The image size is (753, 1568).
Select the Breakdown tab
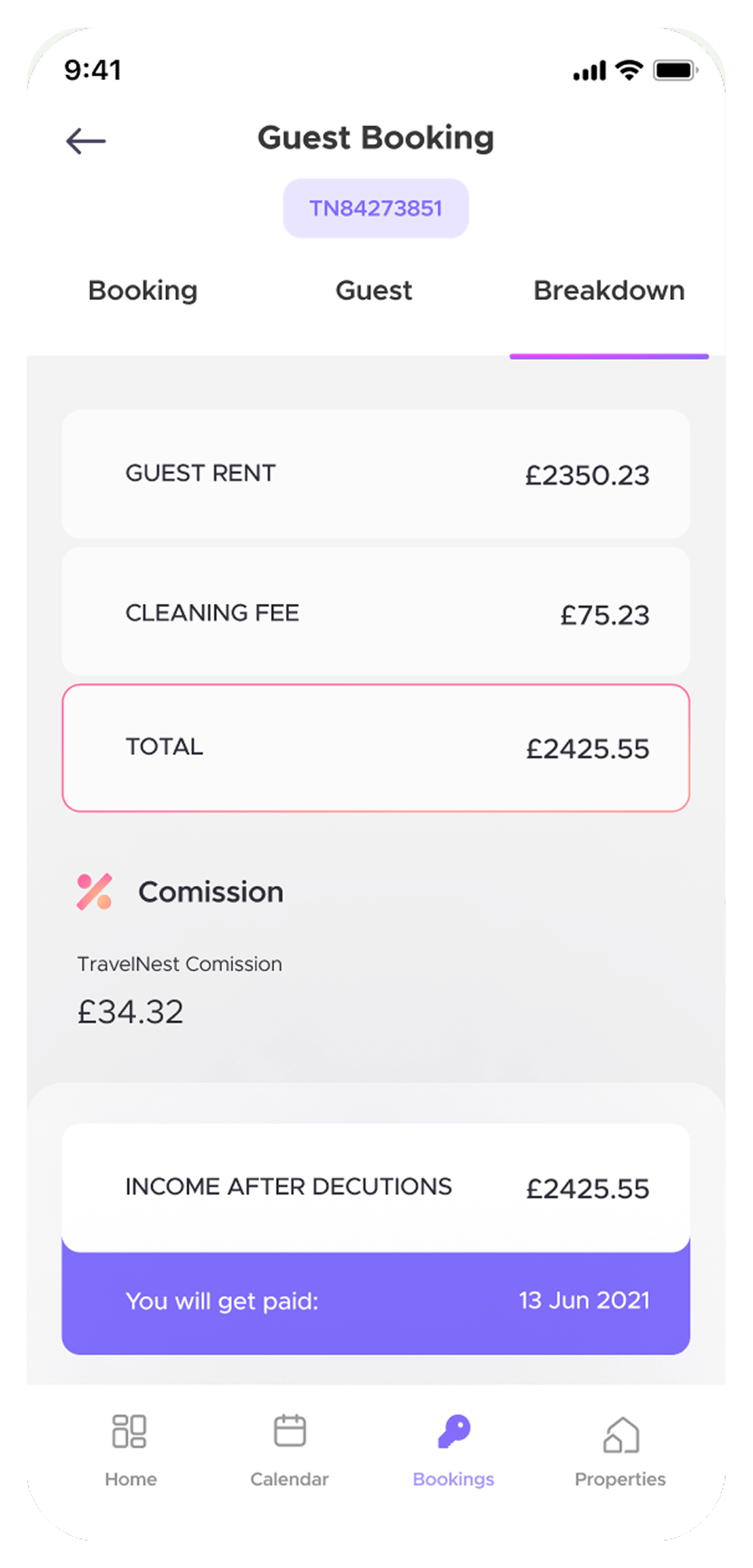click(x=609, y=291)
